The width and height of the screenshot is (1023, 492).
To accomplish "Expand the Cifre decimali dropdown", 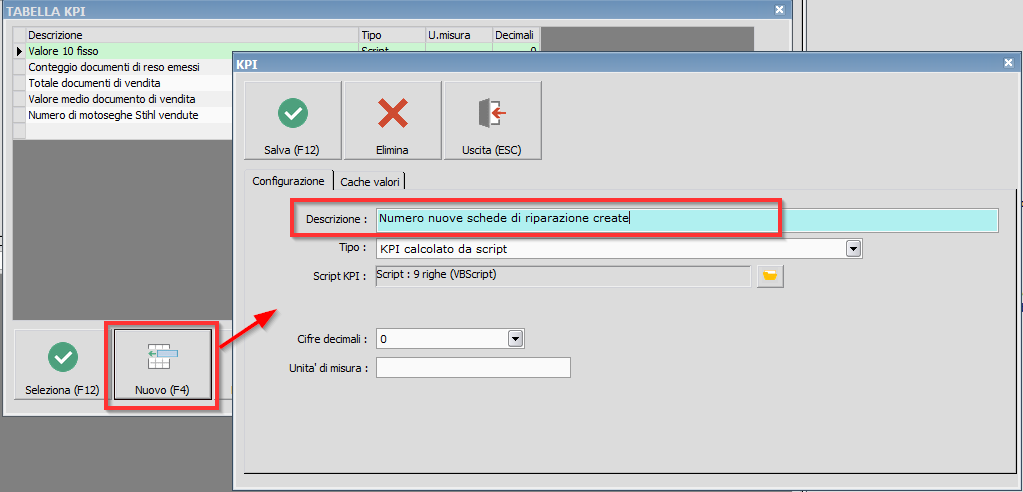I will (x=515, y=339).
